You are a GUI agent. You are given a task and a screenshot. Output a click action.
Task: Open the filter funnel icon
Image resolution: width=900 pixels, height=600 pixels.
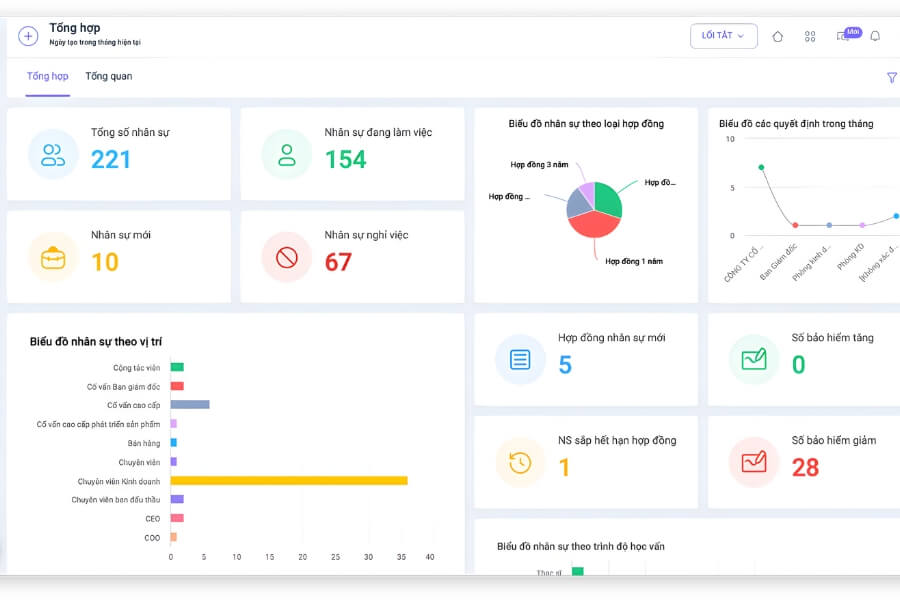pos(891,77)
